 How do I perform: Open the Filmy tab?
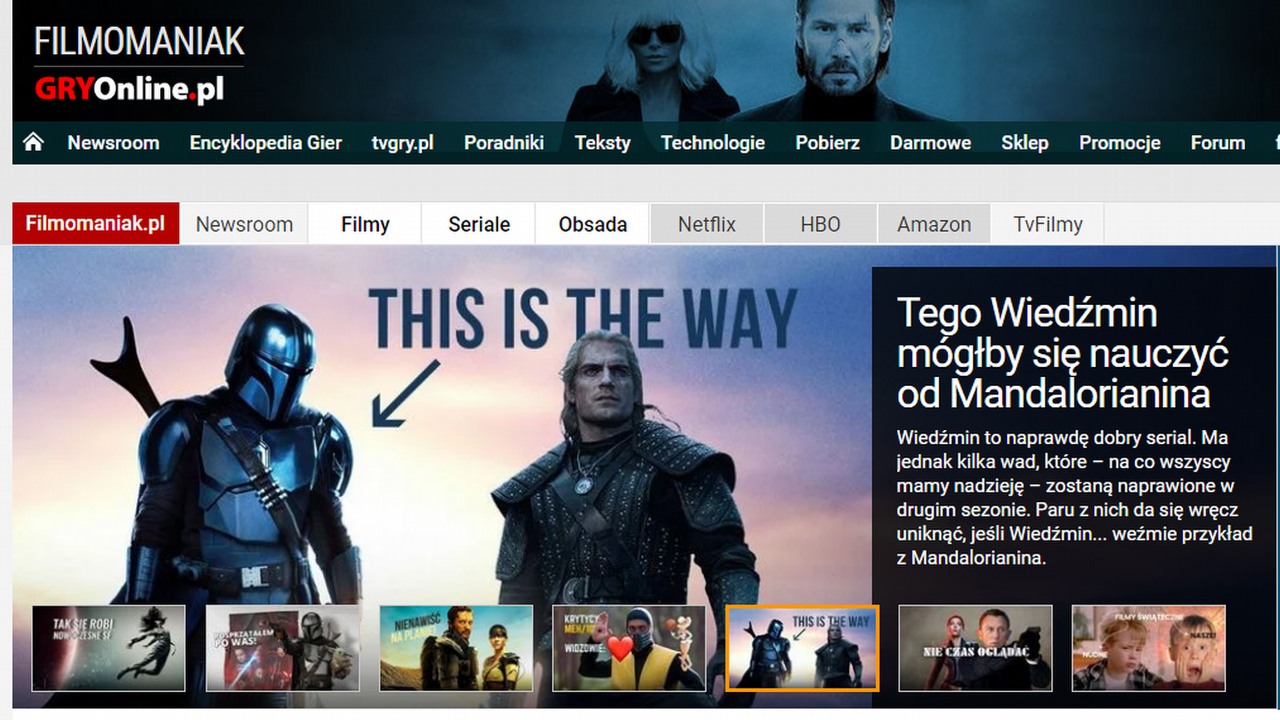pos(364,224)
